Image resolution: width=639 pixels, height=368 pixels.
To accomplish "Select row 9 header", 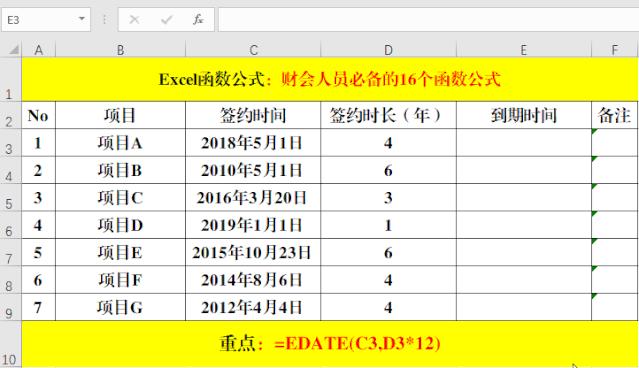I will 10,307.
